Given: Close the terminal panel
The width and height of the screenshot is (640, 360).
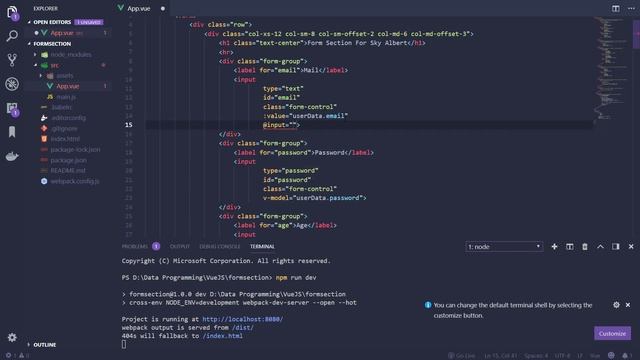Looking at the screenshot, I should pos(631,247).
